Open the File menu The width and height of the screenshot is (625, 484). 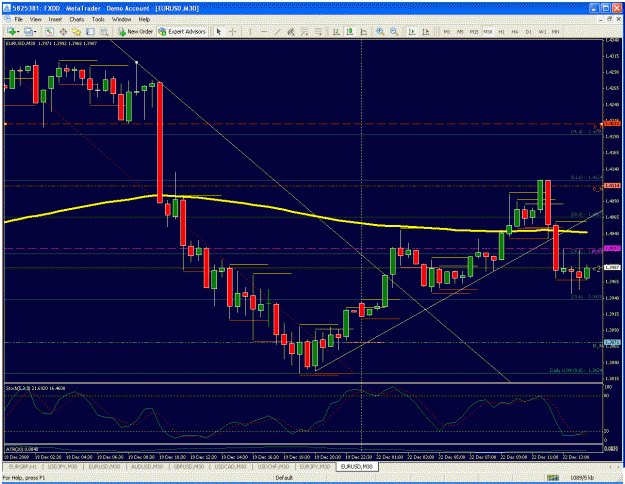point(18,19)
